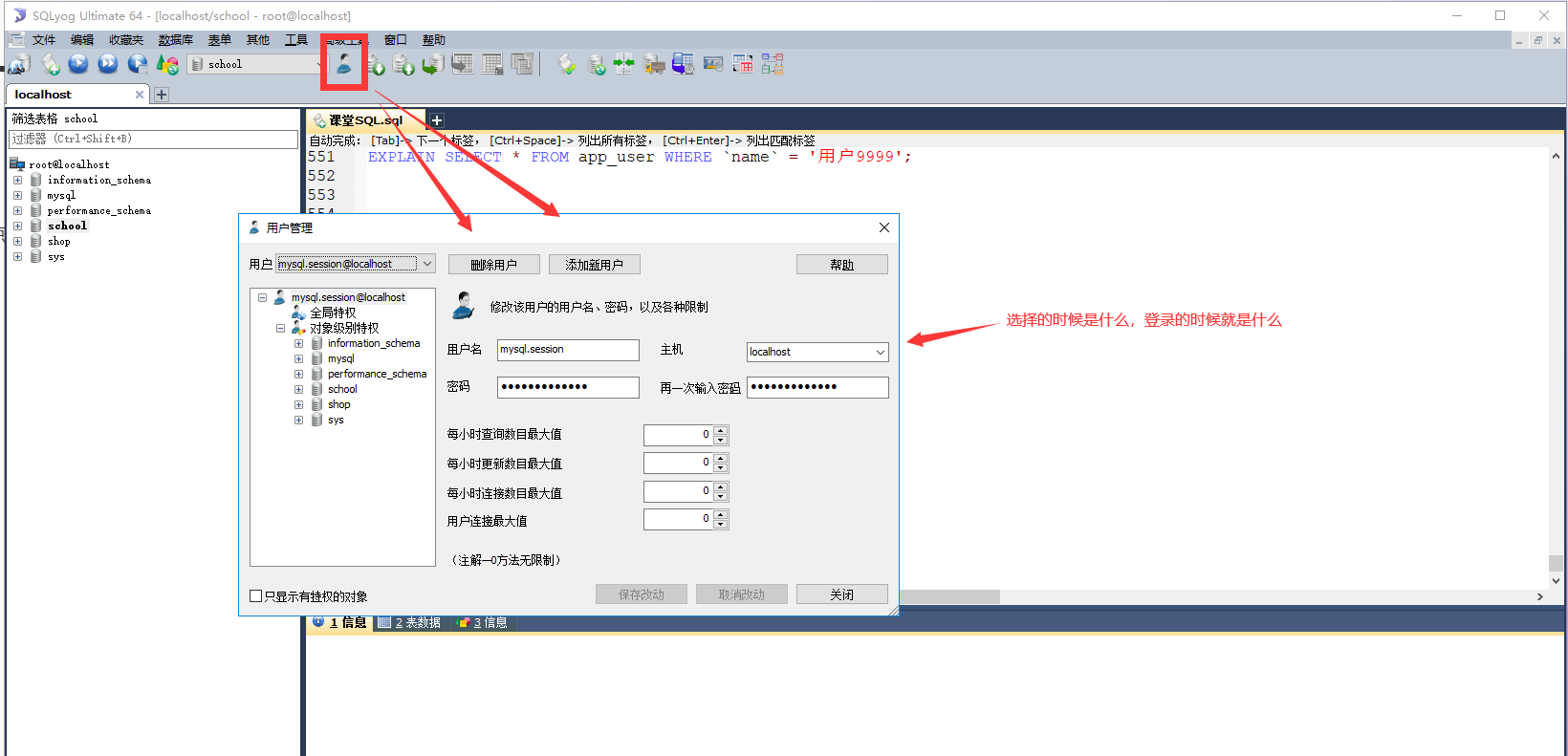Image resolution: width=1568 pixels, height=756 pixels.
Task: Increase 每小时连接数目最大值 with up arrow
Action: [721, 487]
